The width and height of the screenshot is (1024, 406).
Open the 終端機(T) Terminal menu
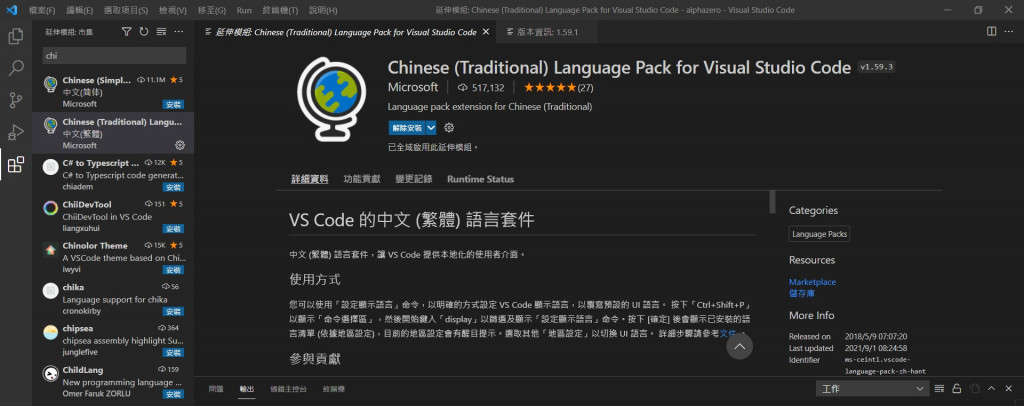pyautogui.click(x=280, y=10)
